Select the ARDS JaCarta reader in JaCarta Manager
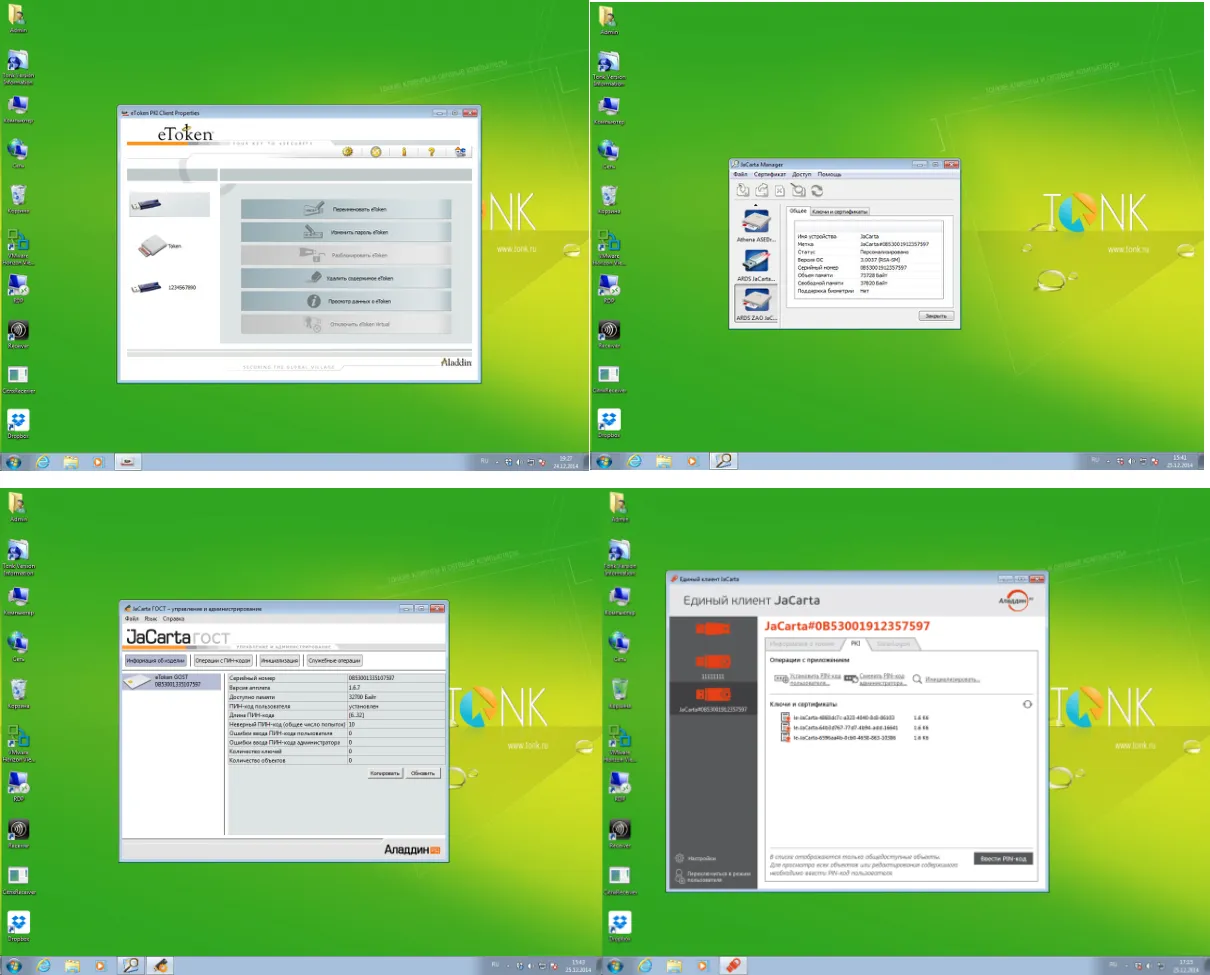The height and width of the screenshot is (975, 1210). pyautogui.click(x=756, y=264)
